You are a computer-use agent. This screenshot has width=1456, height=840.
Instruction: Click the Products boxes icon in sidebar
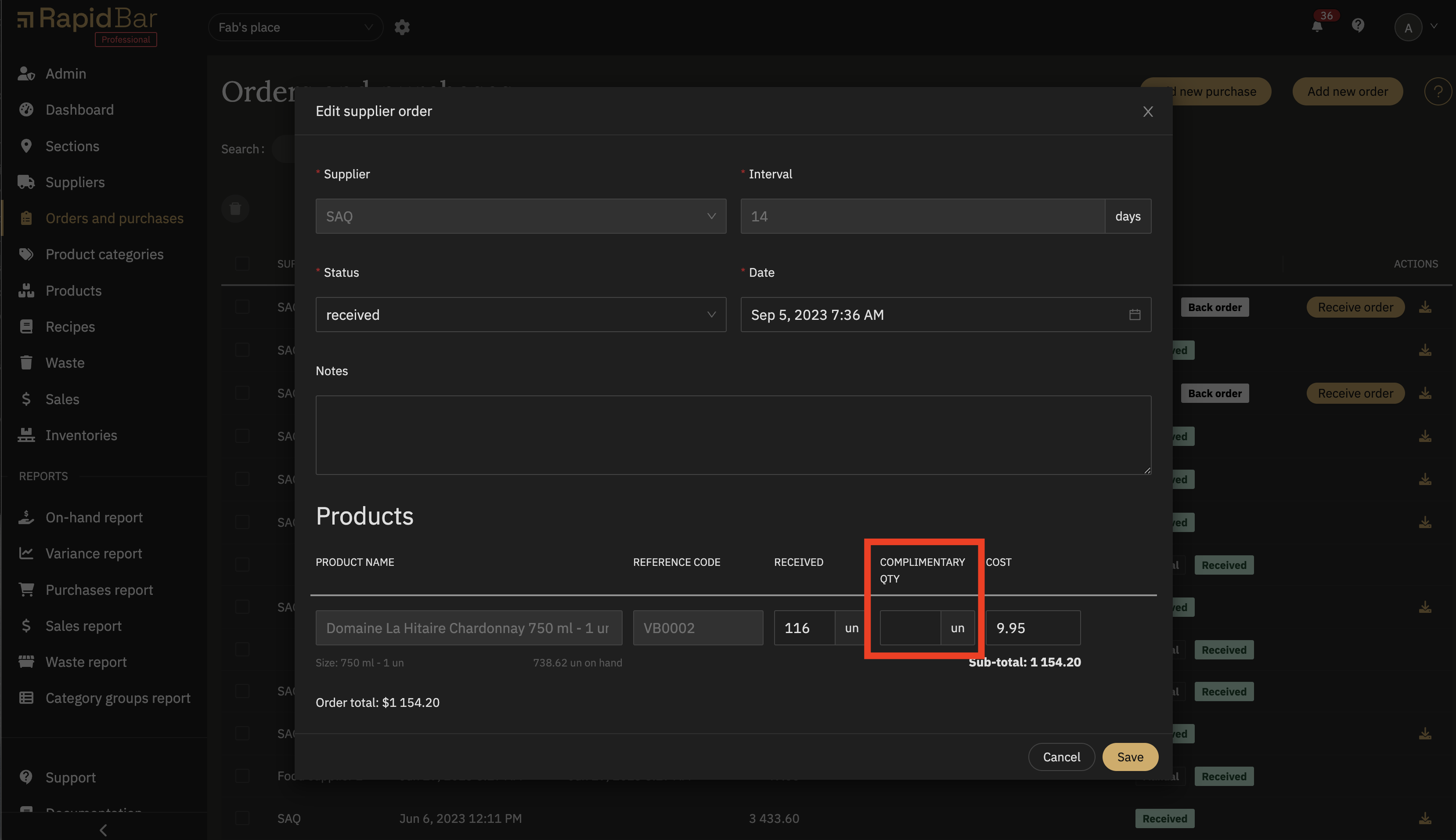coord(26,290)
